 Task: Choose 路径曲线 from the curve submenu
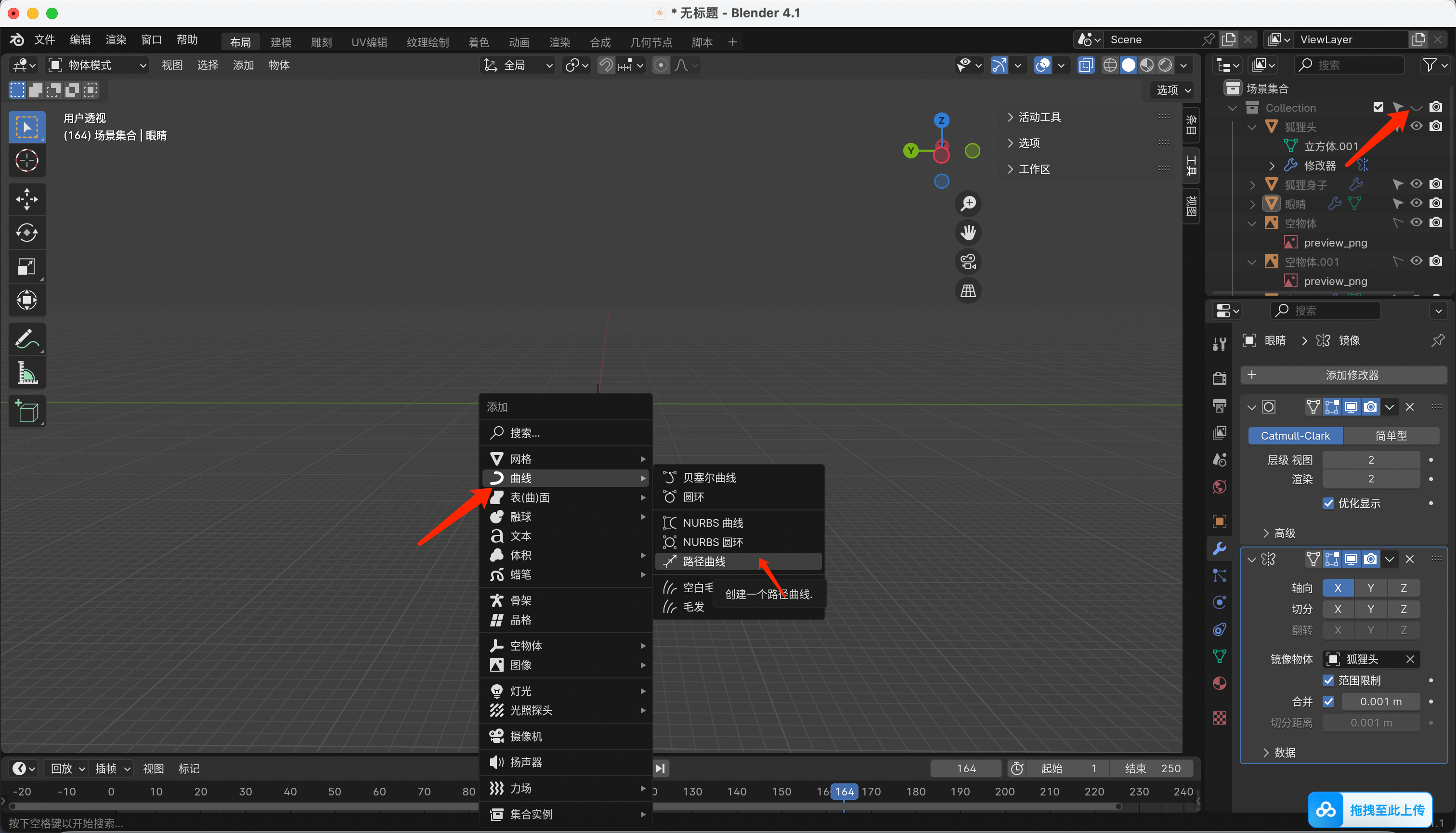[x=704, y=562]
